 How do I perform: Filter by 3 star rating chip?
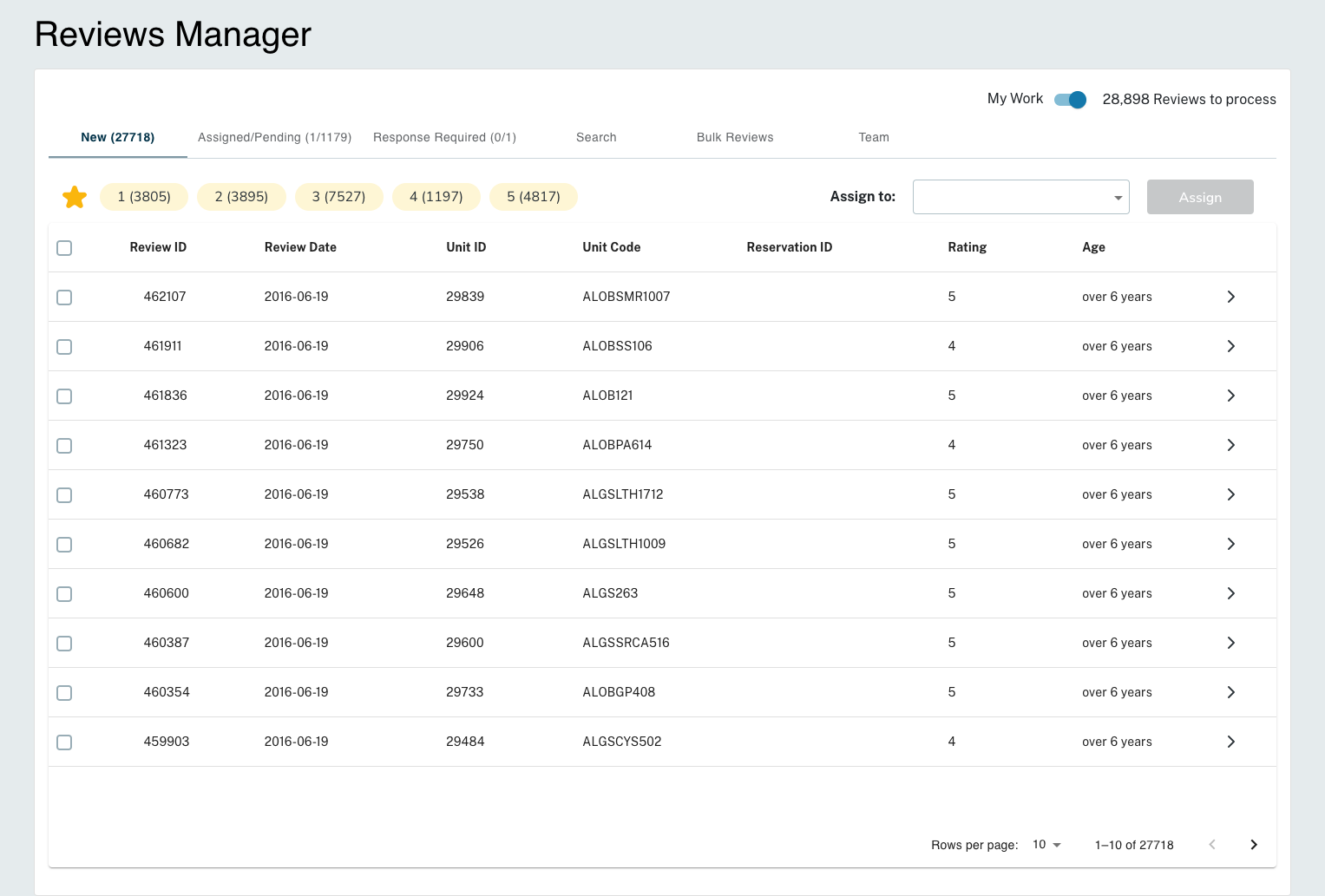tap(339, 197)
